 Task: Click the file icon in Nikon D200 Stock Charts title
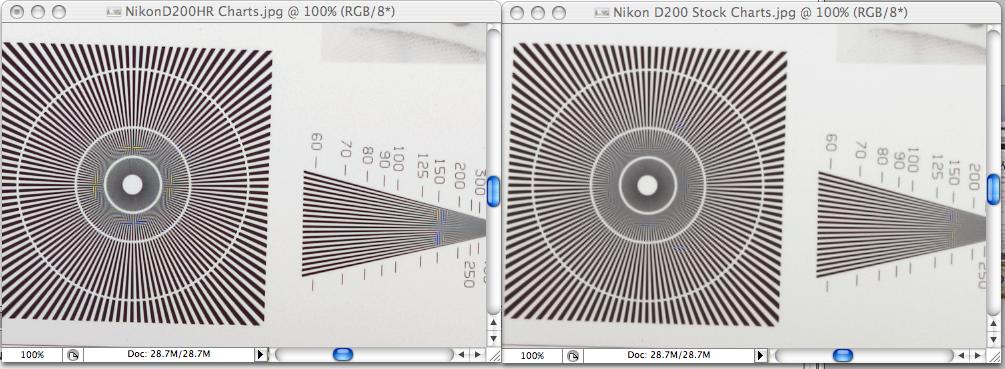(x=602, y=12)
